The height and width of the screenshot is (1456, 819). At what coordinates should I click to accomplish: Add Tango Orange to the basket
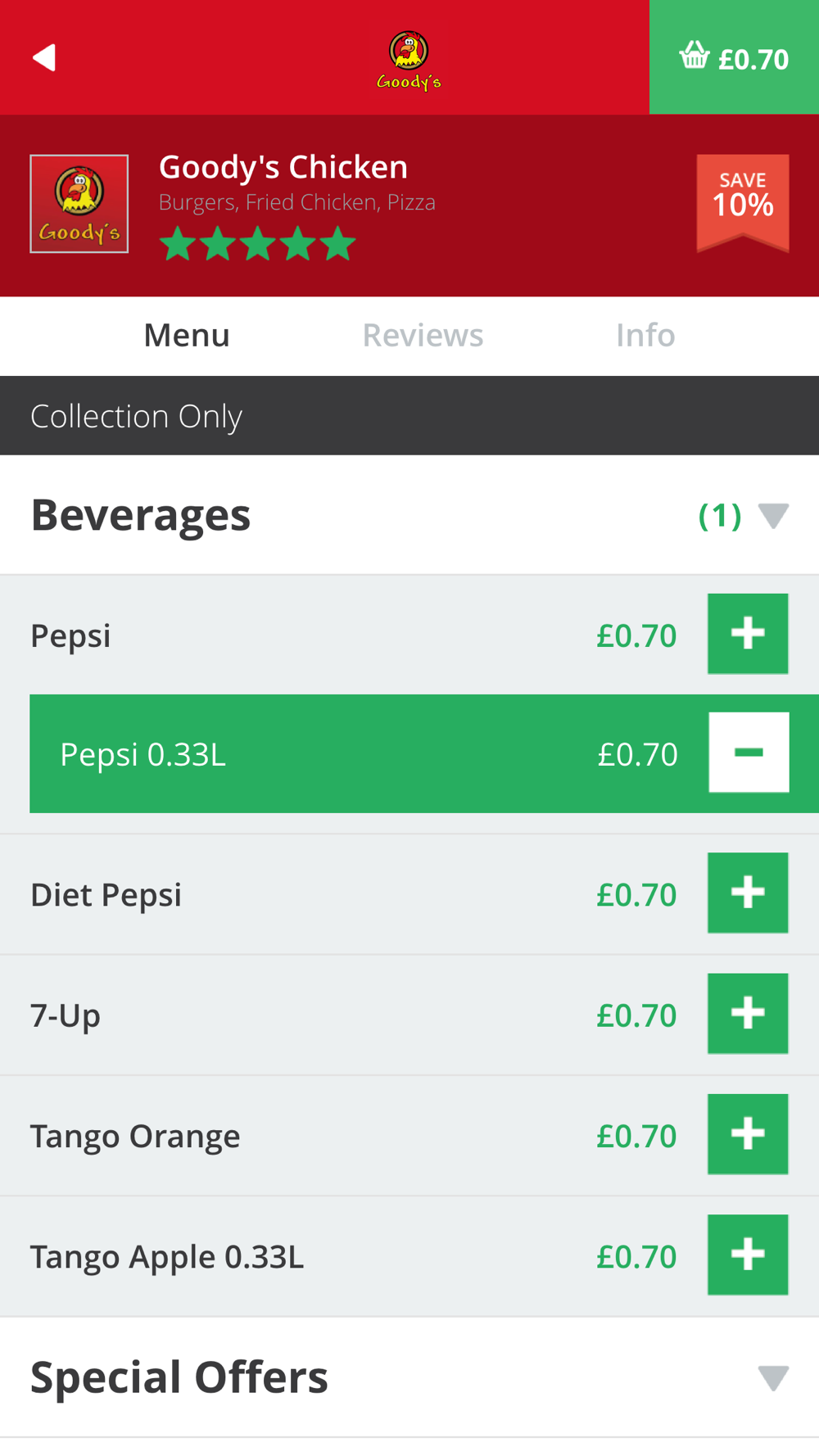coord(747,1134)
